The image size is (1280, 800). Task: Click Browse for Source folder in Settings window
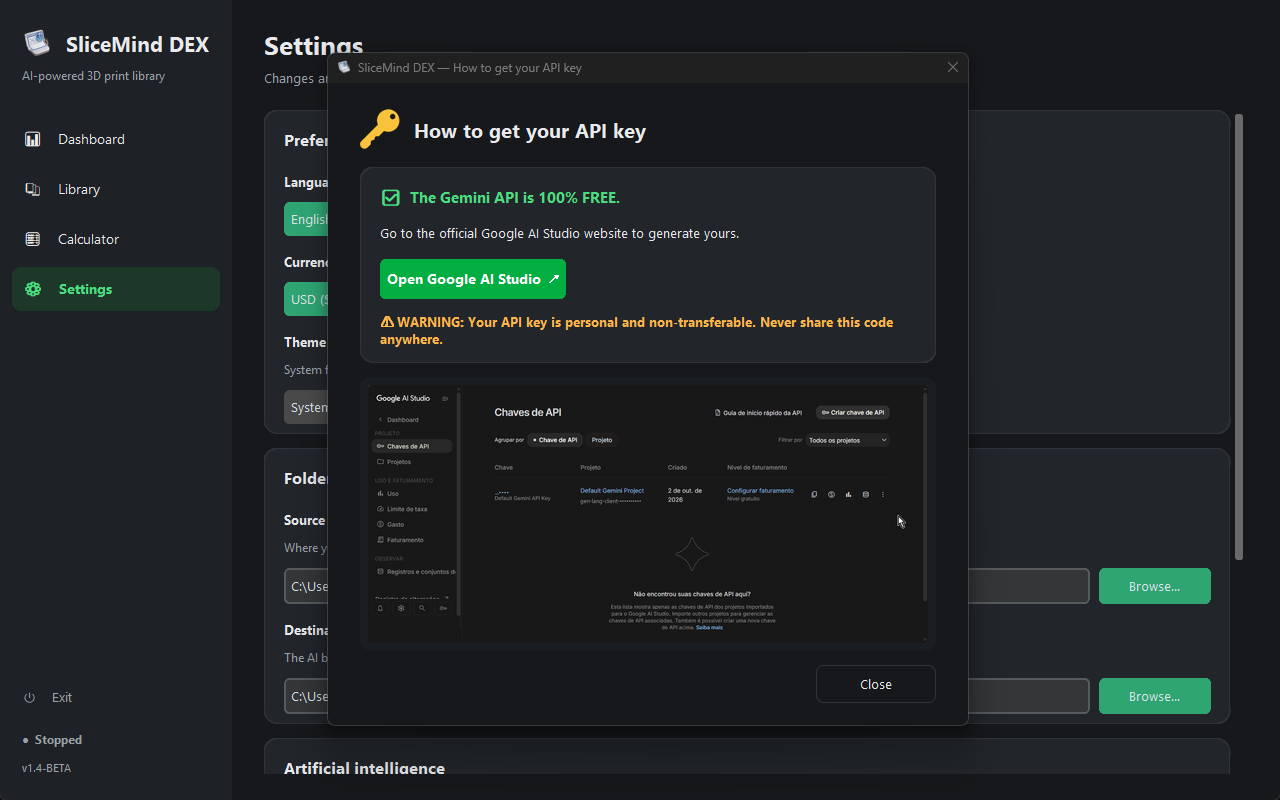click(1155, 586)
